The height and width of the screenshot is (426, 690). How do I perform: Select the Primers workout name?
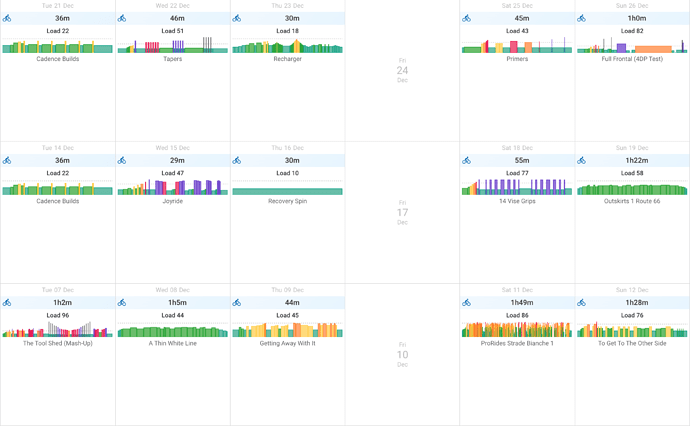coord(517,59)
